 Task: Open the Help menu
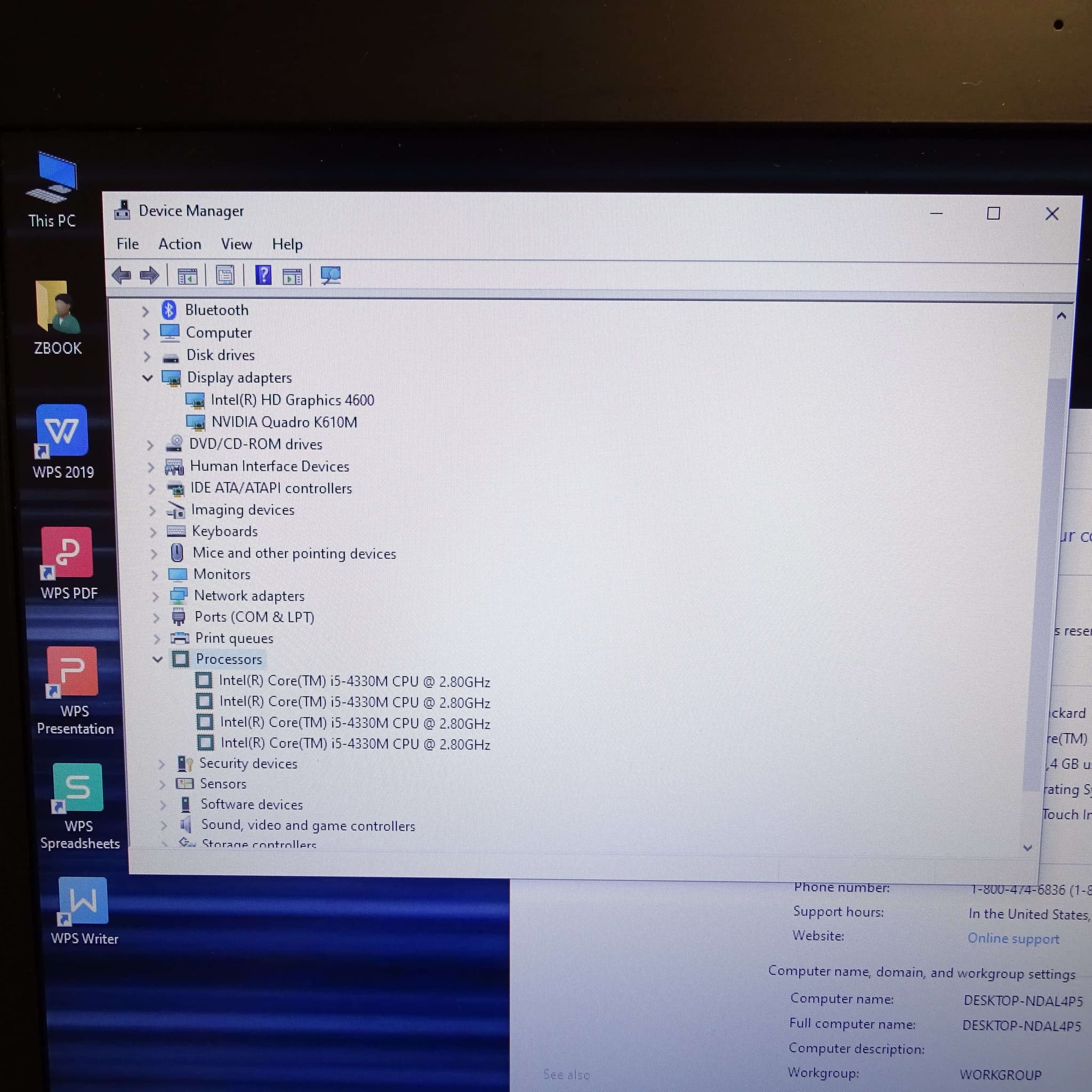pos(287,244)
